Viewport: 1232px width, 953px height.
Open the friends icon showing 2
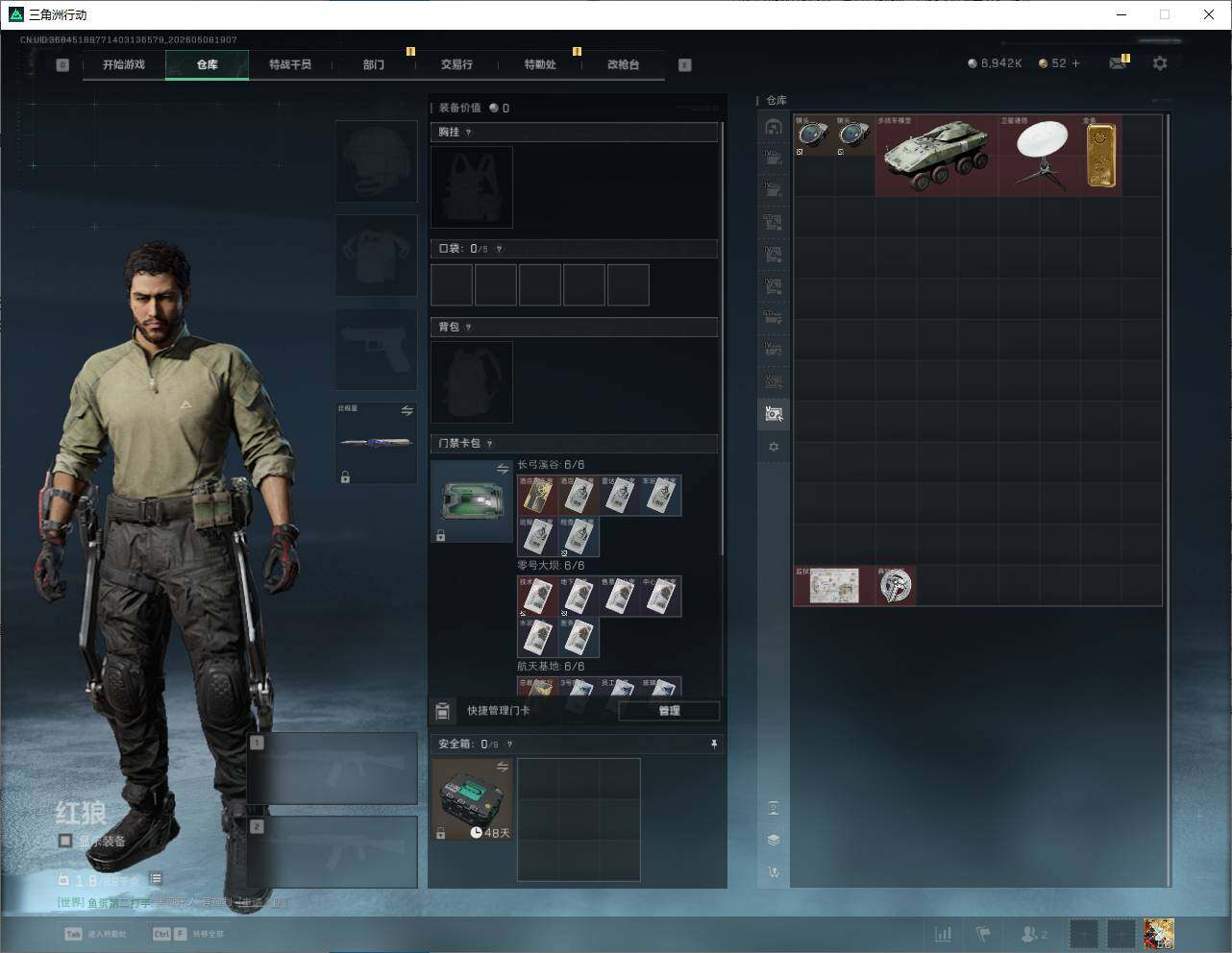tap(1034, 934)
